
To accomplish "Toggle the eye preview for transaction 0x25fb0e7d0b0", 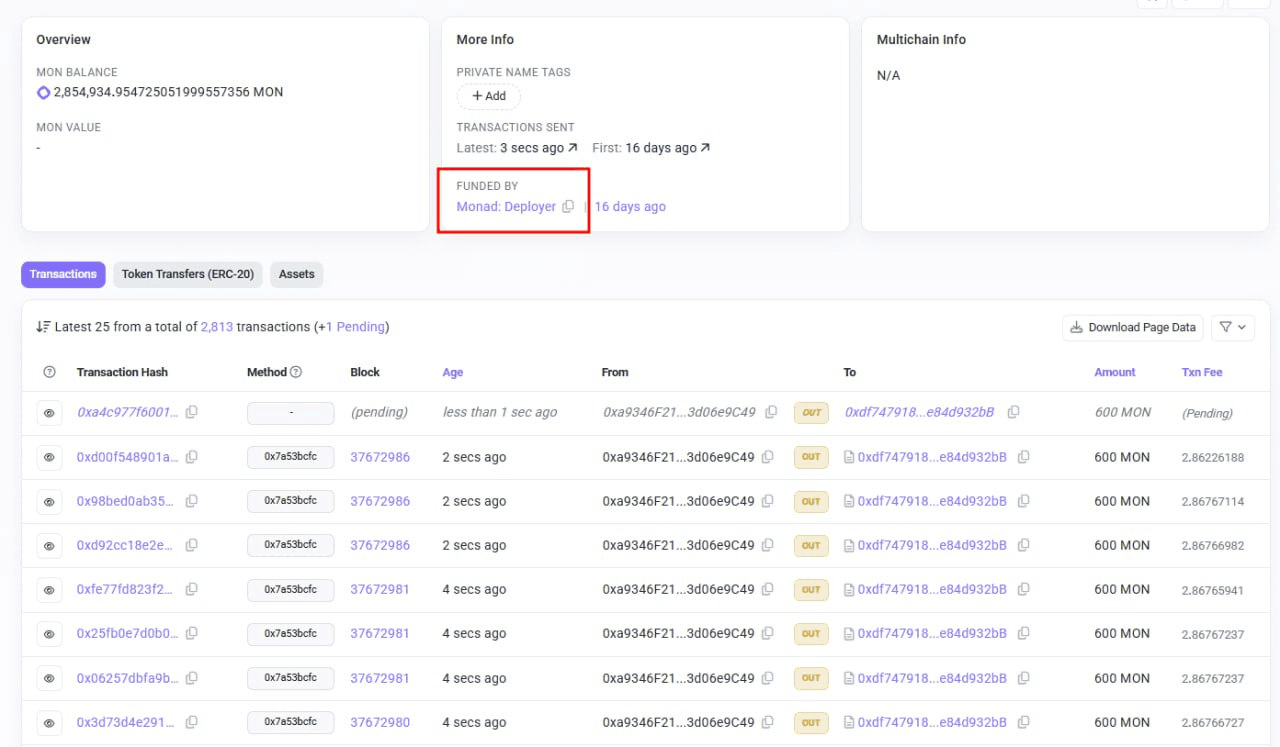I will click(49, 634).
